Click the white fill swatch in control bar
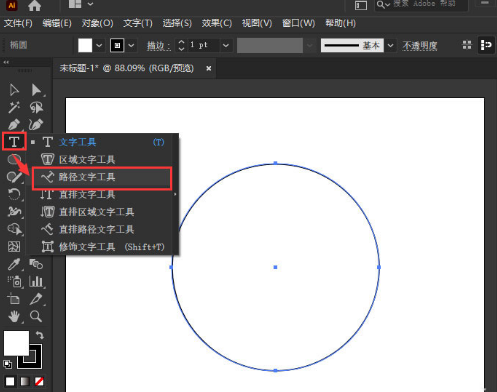This screenshot has width=497, height=392. point(85,45)
